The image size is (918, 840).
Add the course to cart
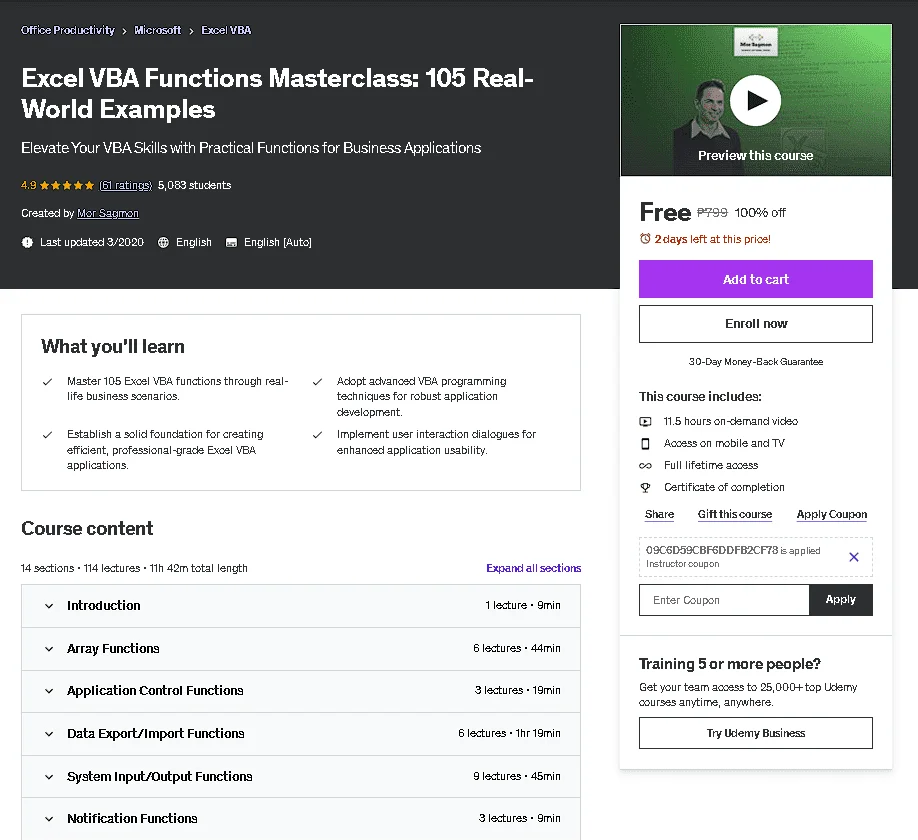point(755,279)
